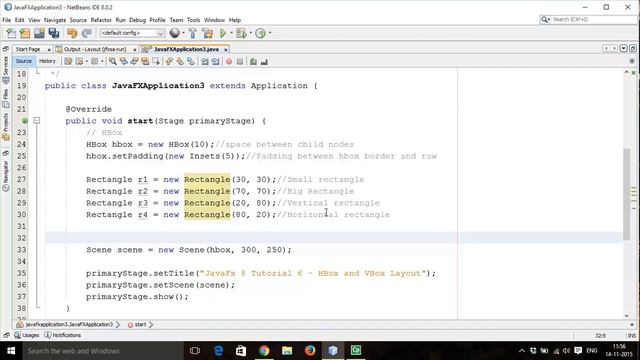Run the project with the green play icon
This screenshot has height=360, width=640.
223,33
